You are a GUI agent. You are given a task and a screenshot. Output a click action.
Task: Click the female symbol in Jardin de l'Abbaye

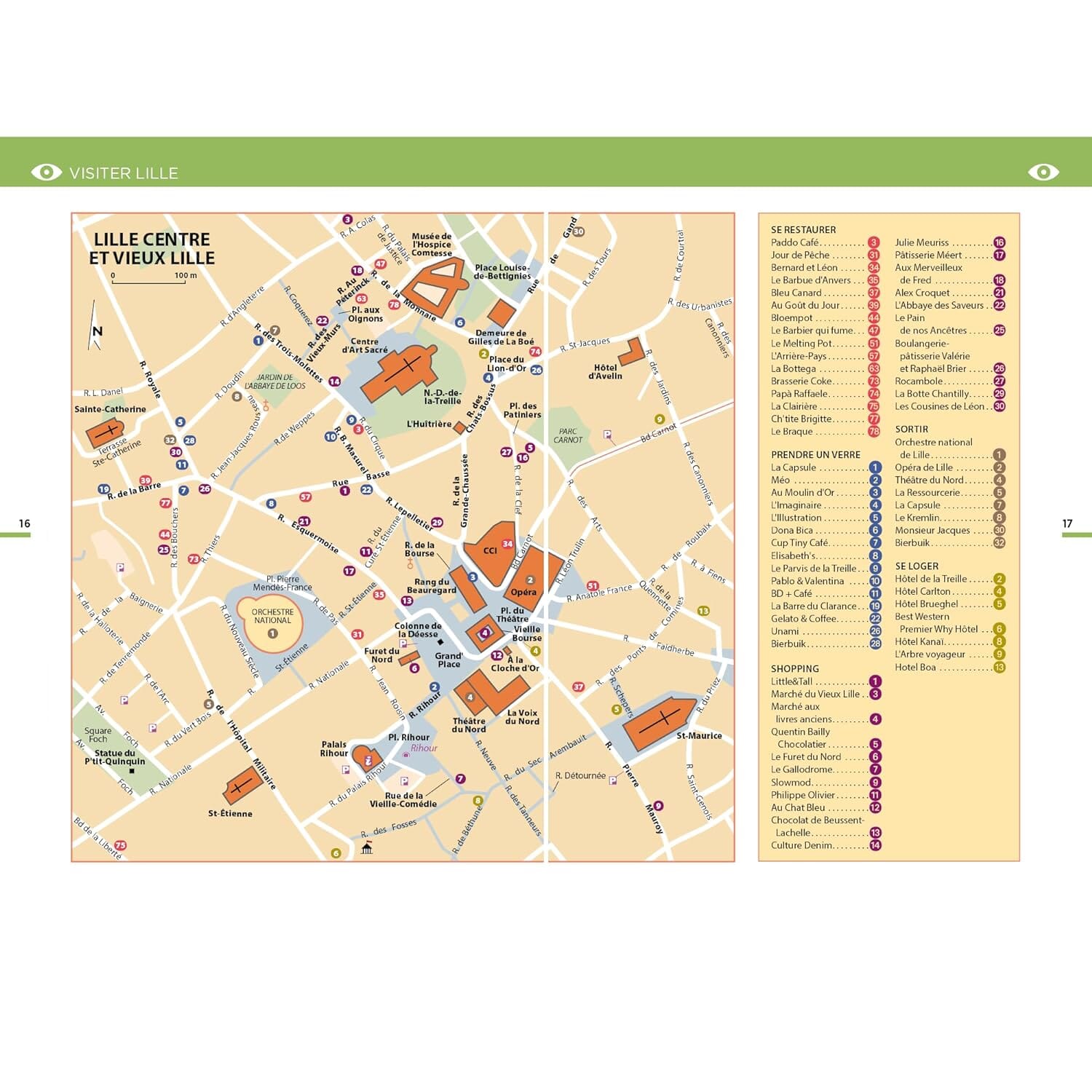click(266, 405)
